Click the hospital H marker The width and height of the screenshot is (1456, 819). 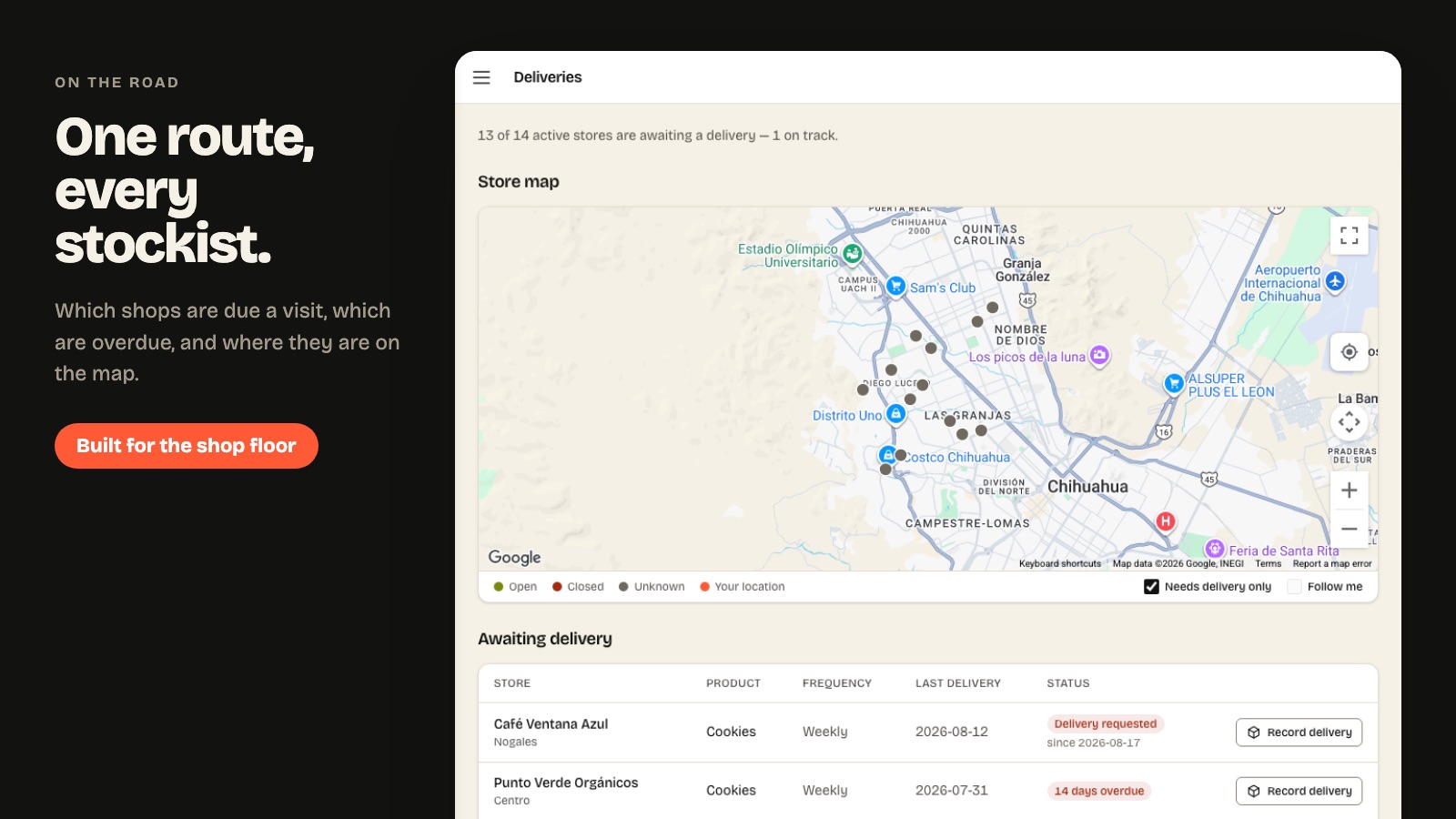click(1166, 521)
